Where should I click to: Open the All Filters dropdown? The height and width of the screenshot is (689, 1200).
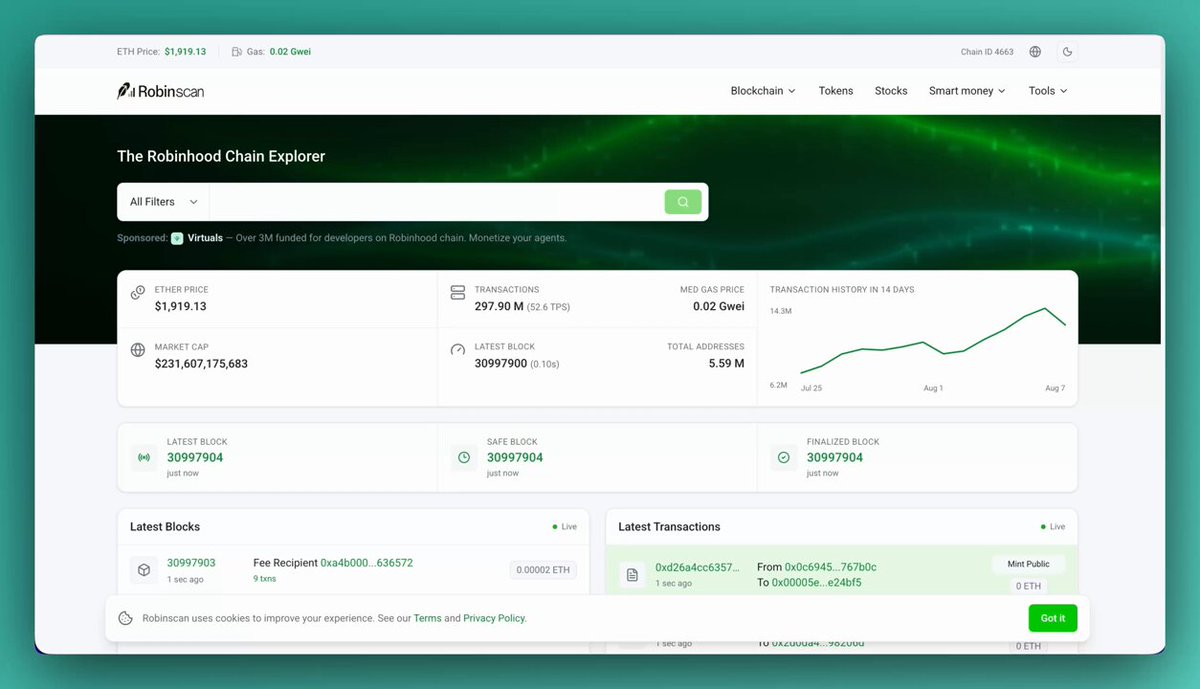point(164,202)
